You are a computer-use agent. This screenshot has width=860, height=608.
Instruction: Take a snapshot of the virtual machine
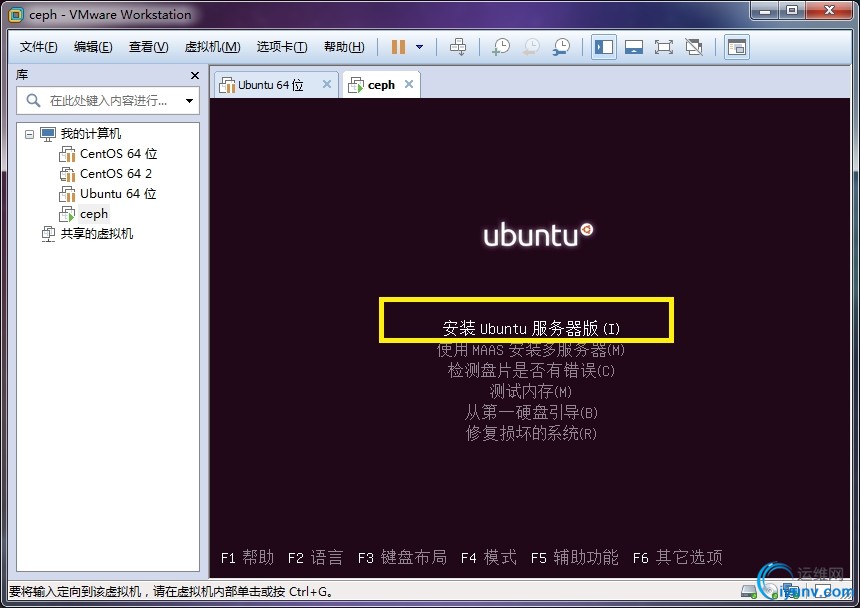click(501, 47)
